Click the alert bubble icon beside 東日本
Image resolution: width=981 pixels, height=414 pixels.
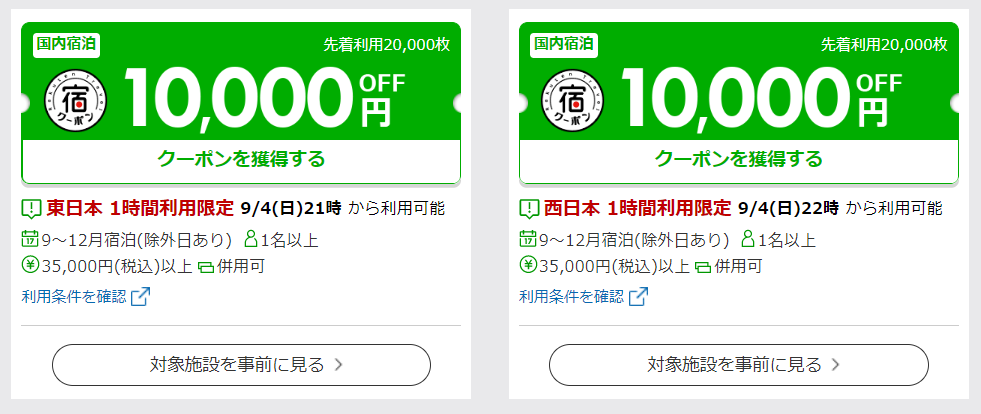point(31,208)
